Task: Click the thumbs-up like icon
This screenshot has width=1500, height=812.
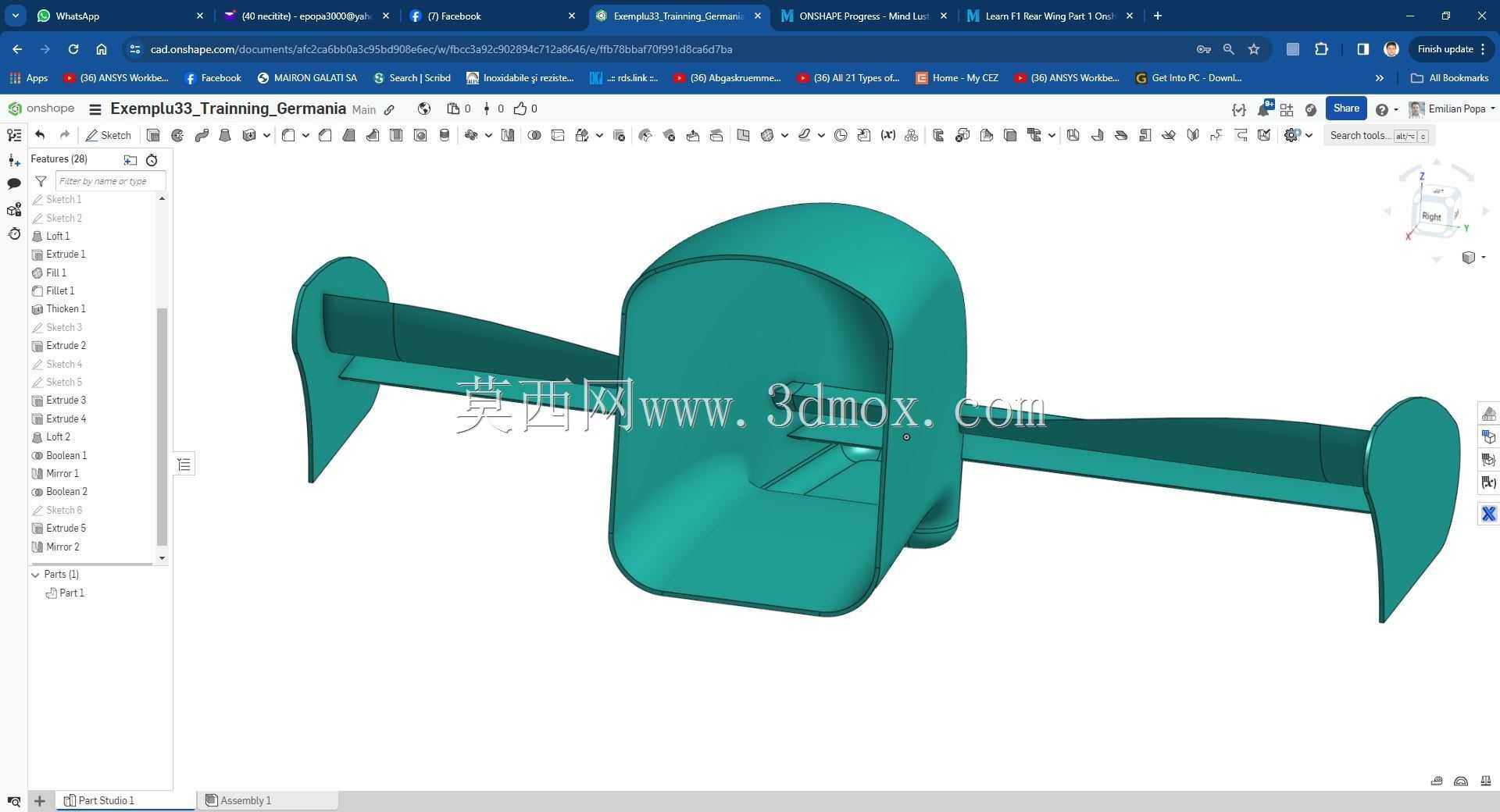Action: coord(520,109)
